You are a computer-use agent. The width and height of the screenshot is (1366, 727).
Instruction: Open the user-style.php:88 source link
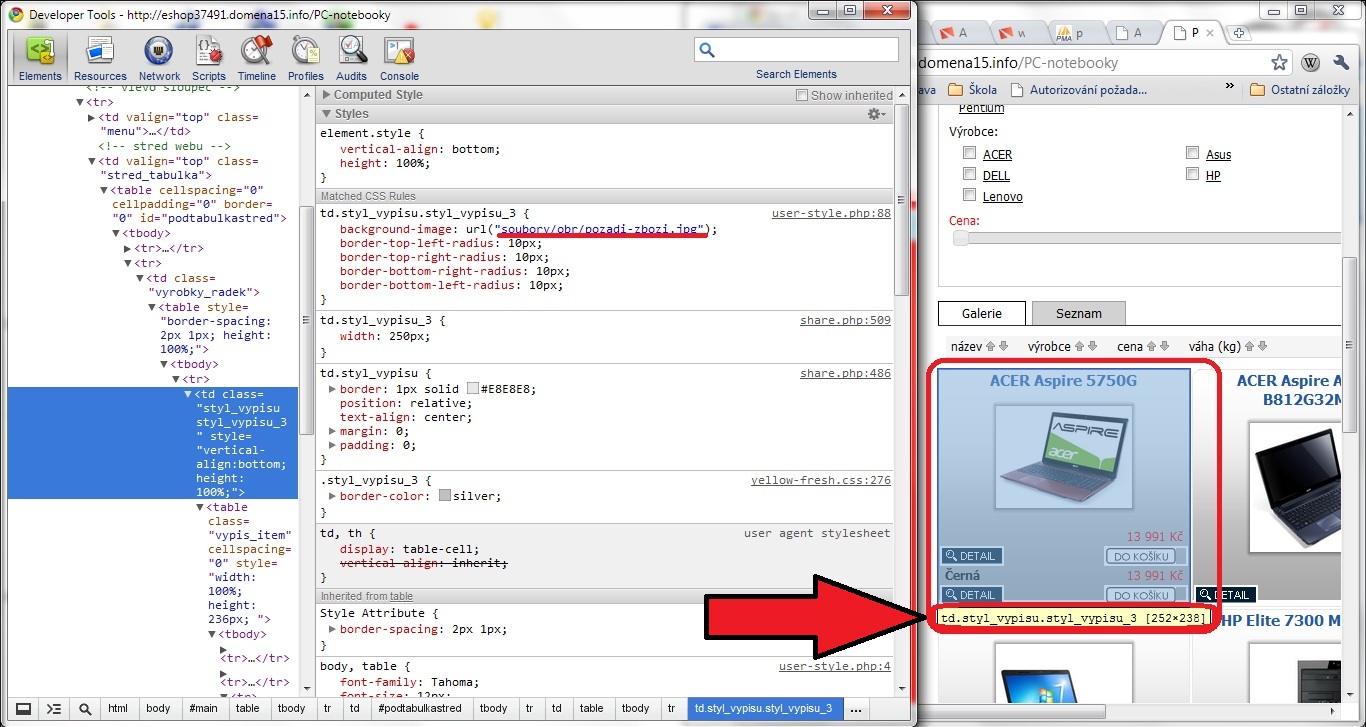(x=830, y=214)
